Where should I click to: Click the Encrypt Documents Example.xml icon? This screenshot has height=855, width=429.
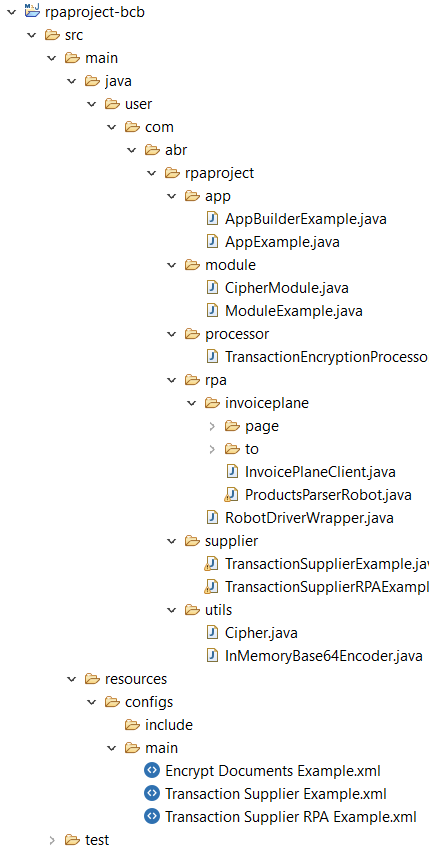pos(152,770)
